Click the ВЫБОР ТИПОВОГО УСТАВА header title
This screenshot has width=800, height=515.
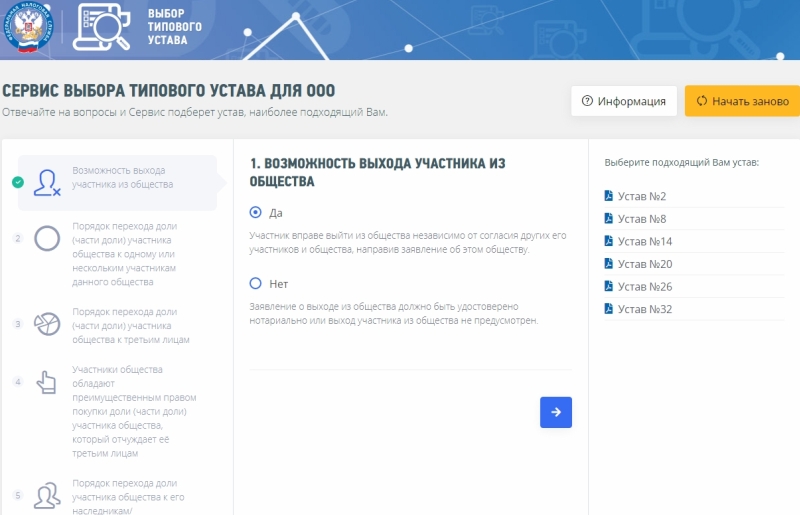coord(174,27)
